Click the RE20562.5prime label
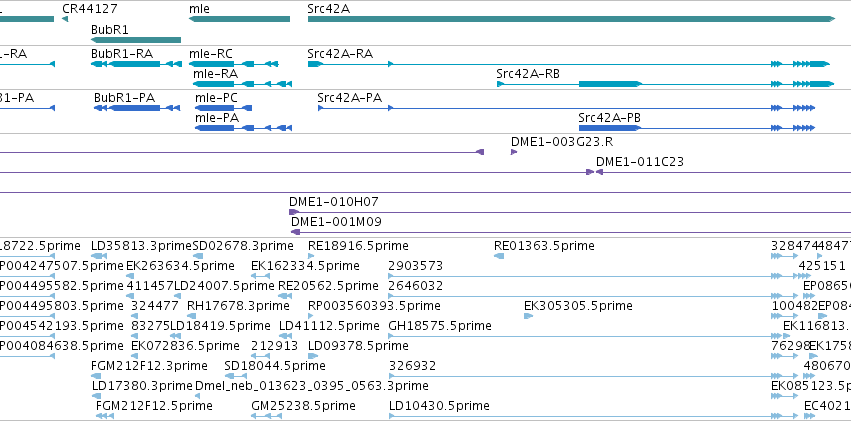This screenshot has height=421, width=851. point(328,285)
